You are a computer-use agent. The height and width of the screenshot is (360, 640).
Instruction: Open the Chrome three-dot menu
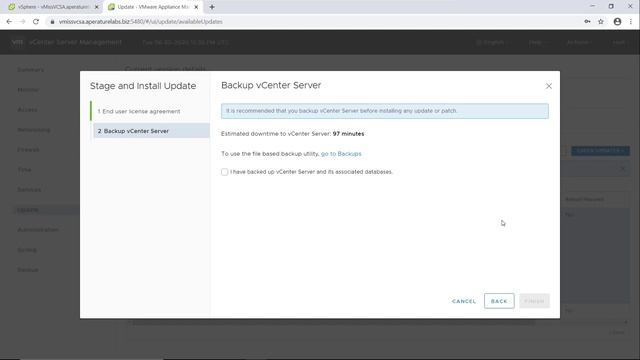(631, 22)
